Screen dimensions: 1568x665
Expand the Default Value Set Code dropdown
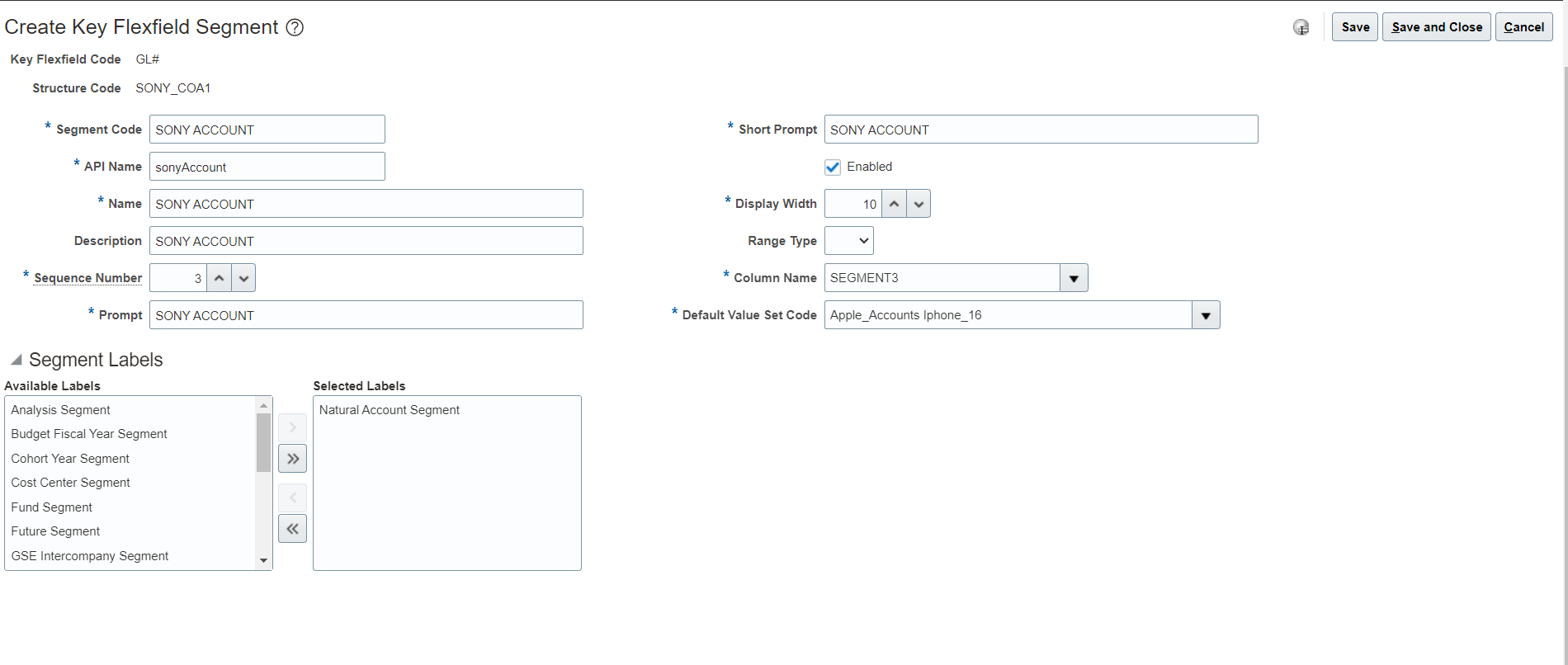[x=1206, y=315]
